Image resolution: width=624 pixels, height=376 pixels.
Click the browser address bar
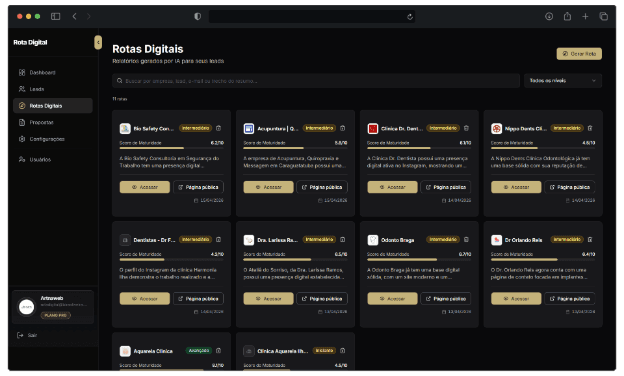312,17
